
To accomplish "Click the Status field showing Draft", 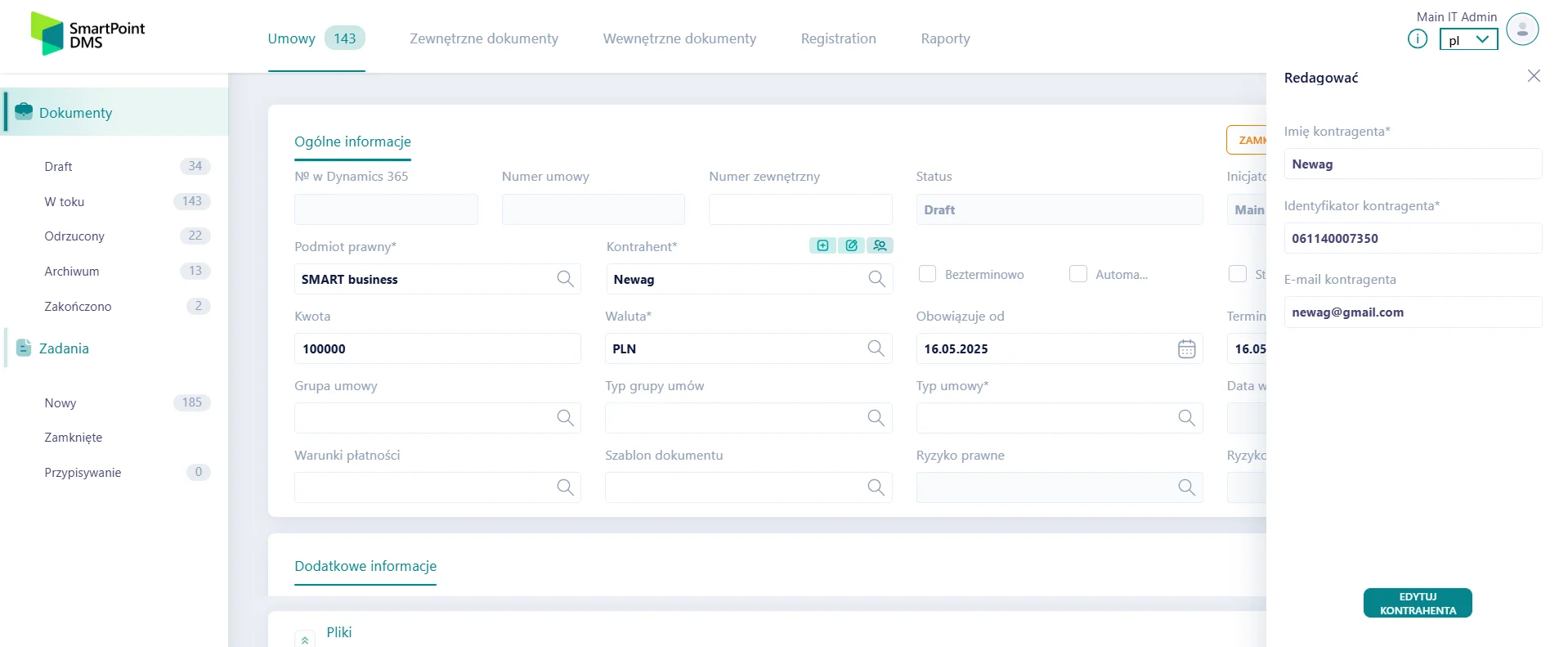I will (1060, 209).
